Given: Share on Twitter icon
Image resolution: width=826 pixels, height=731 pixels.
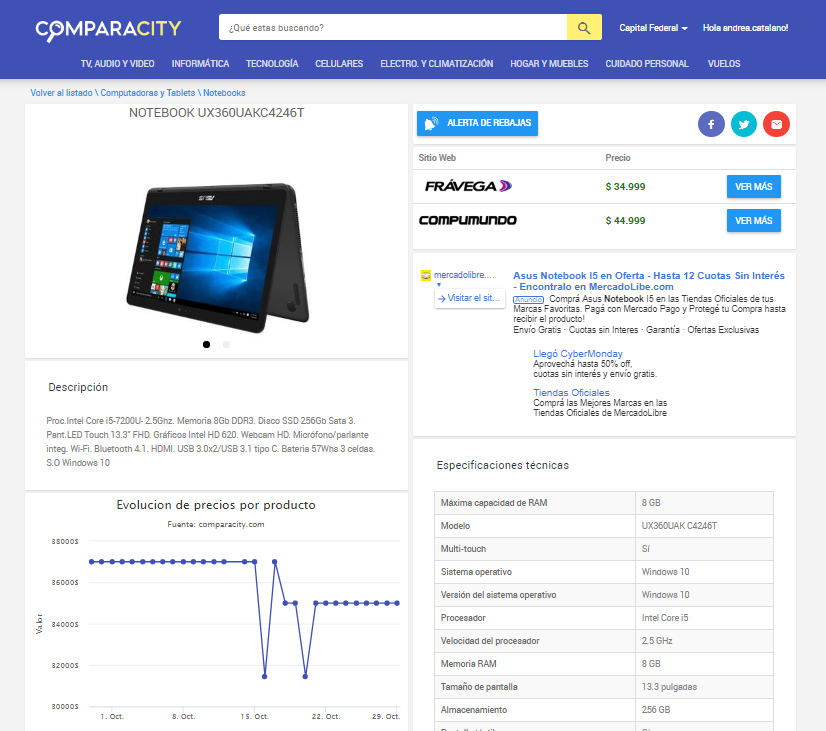Looking at the screenshot, I should tap(744, 124).
